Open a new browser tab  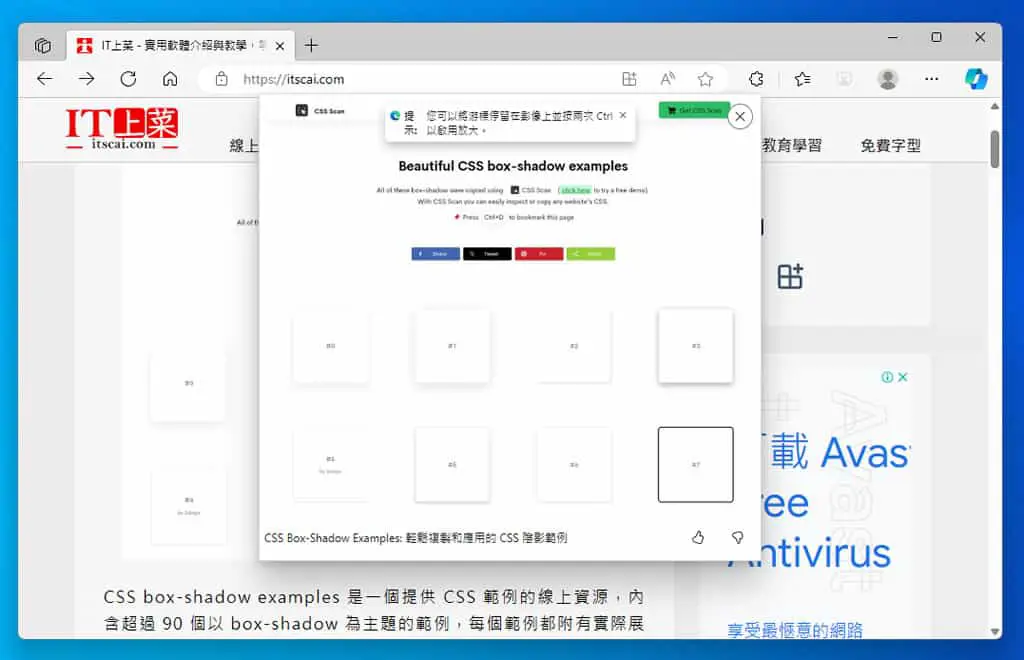coord(312,46)
